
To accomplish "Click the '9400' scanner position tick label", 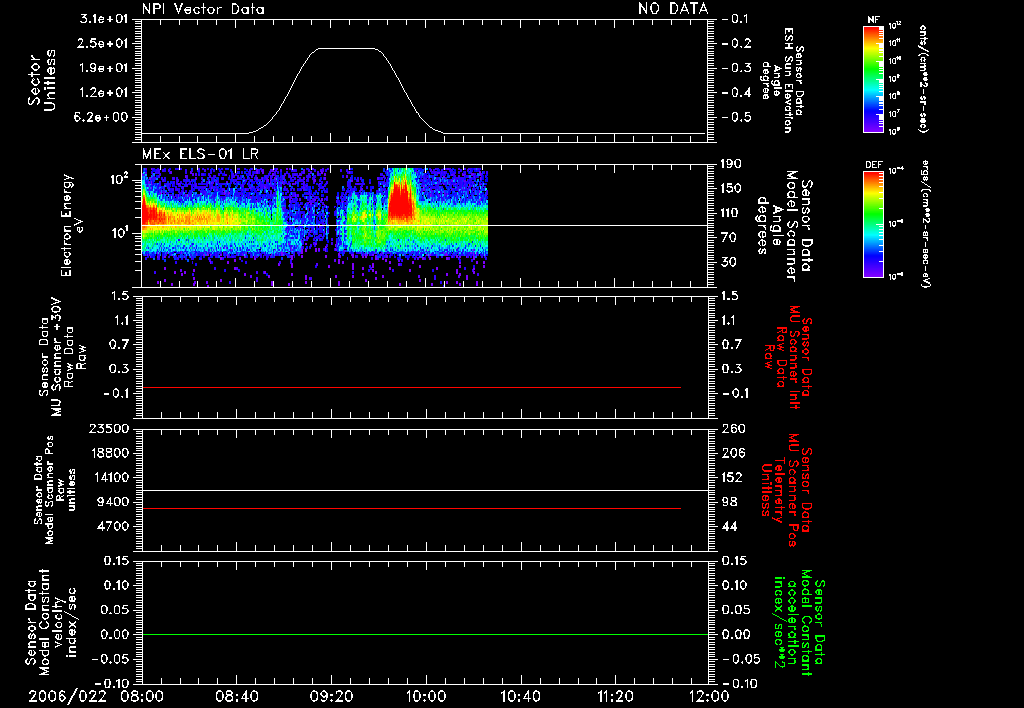I will coord(112,502).
